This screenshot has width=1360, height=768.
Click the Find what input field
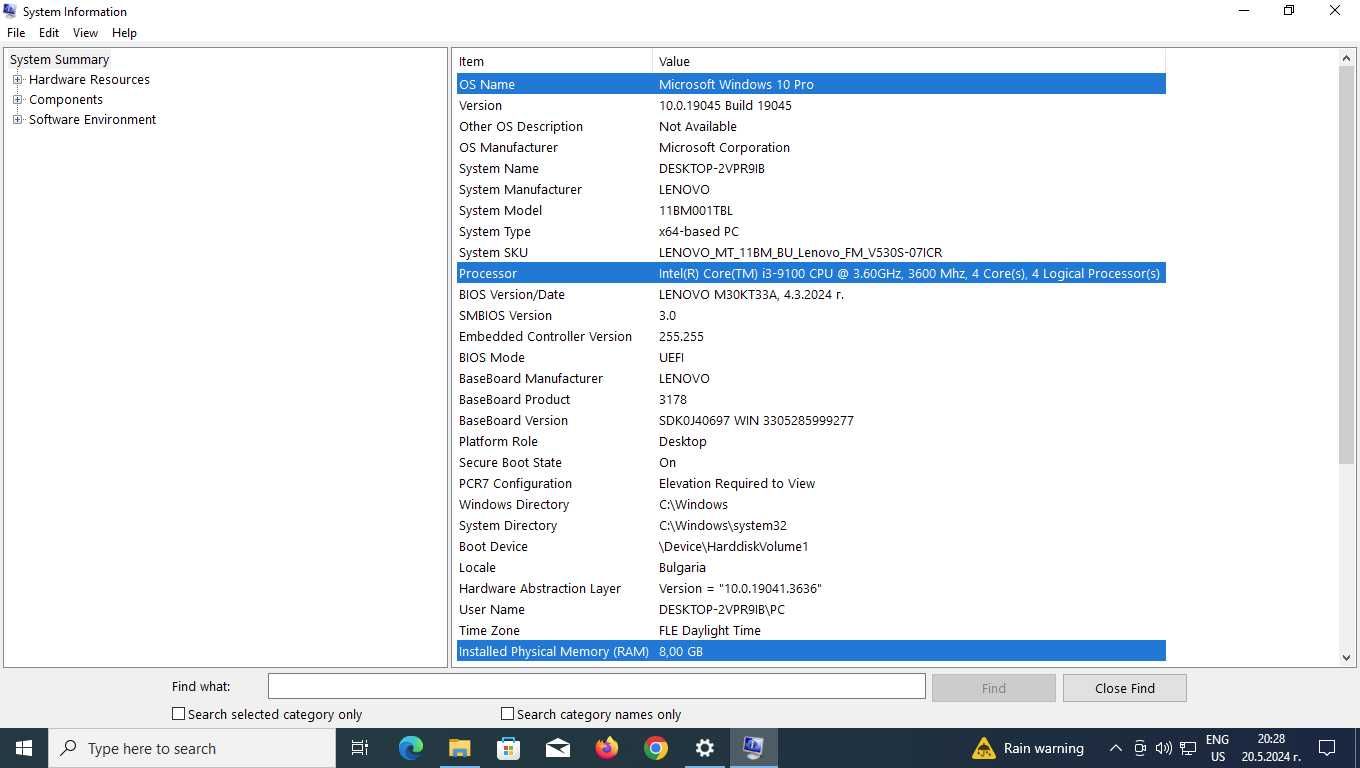pyautogui.click(x=596, y=686)
